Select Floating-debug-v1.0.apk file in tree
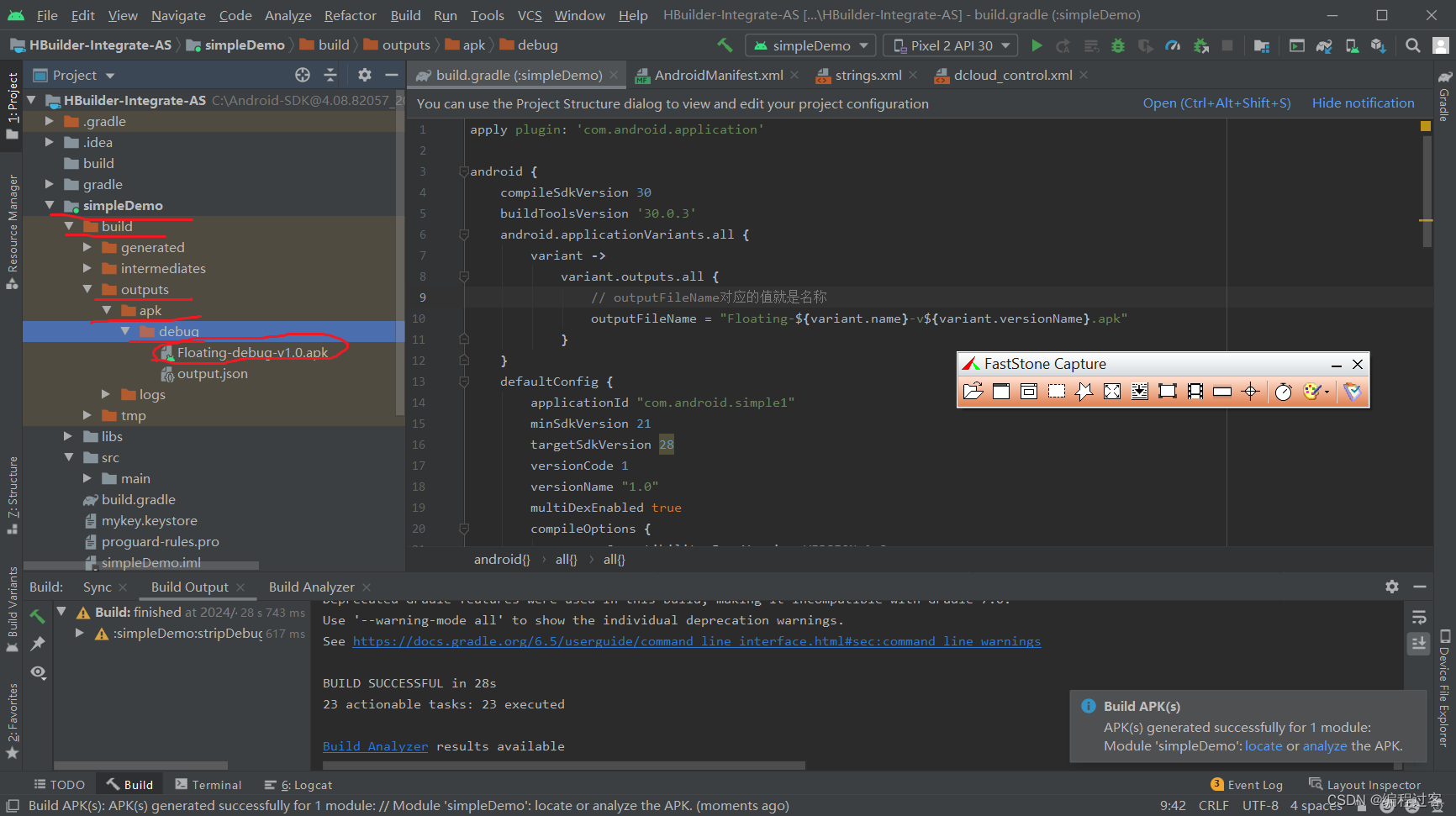The width and height of the screenshot is (1456, 816). [x=252, y=352]
